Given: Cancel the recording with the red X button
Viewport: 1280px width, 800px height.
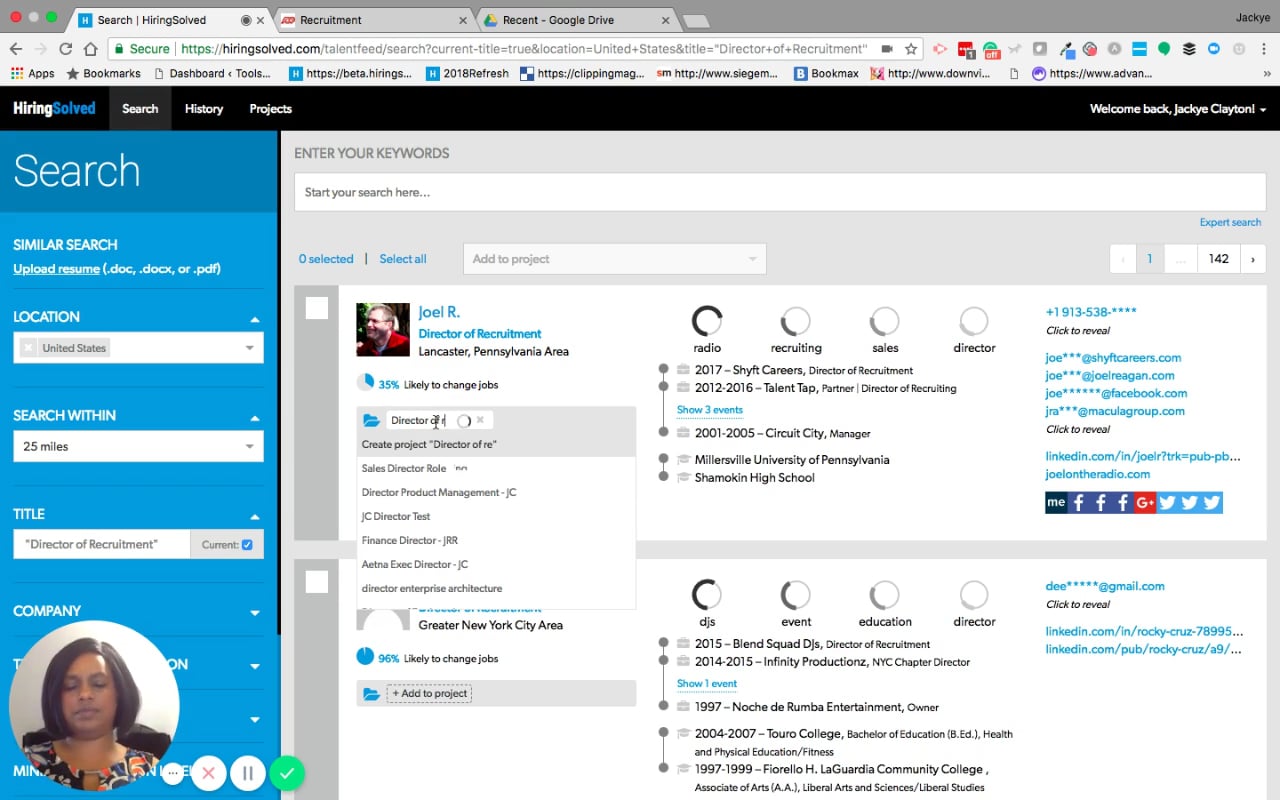Looking at the screenshot, I should tap(209, 773).
